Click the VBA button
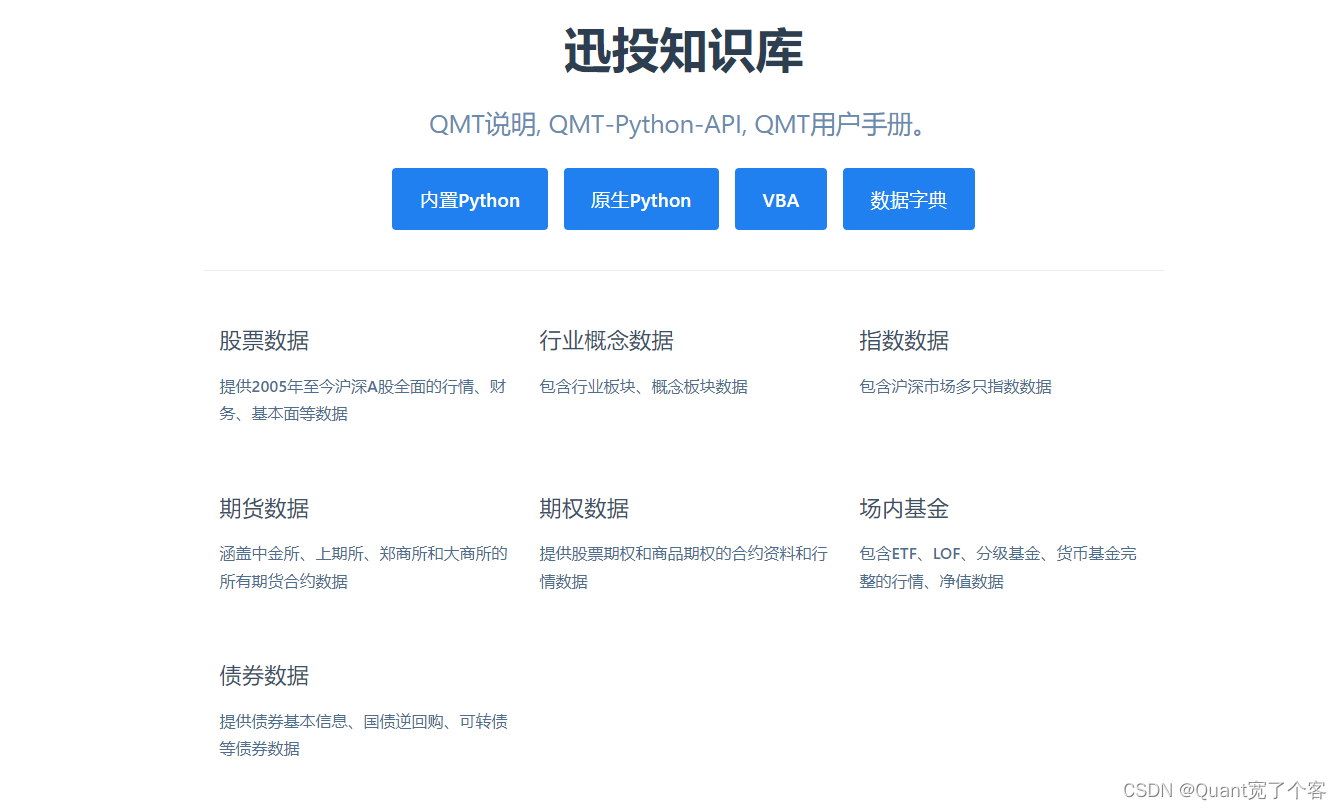This screenshot has height=810, width=1341. point(781,199)
